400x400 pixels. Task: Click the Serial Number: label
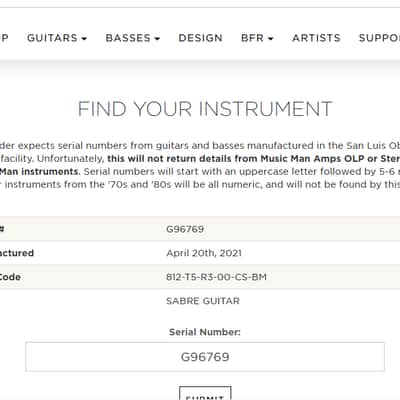pos(205,332)
